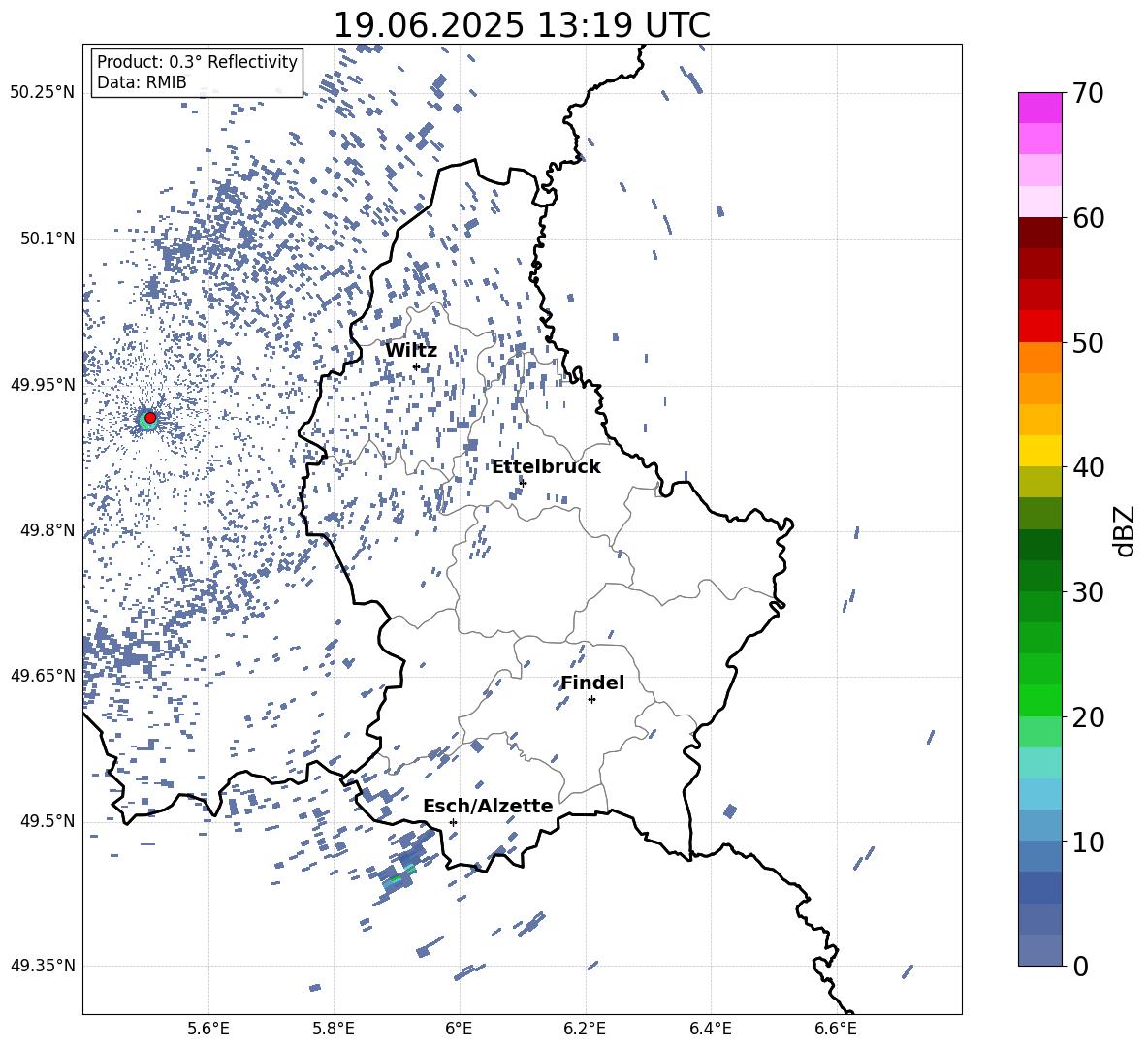Click the Esch/Alzette city label
This screenshot has width=1148, height=1048.
[x=488, y=807]
